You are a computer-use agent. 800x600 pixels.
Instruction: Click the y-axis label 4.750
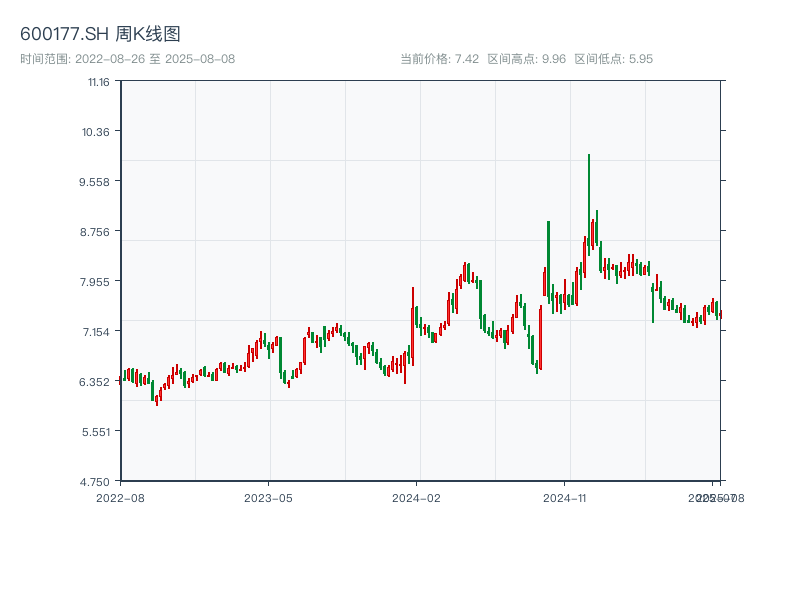(94, 482)
